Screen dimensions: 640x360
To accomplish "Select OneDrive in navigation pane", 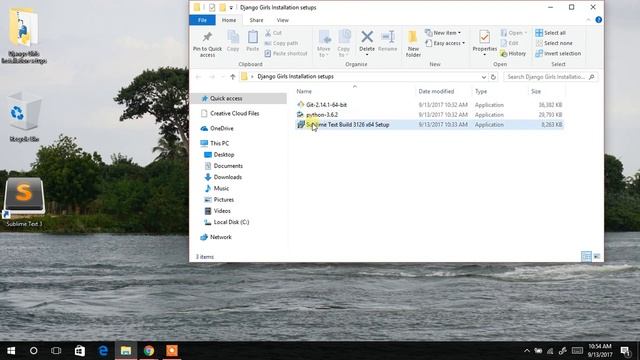I will tap(222, 128).
